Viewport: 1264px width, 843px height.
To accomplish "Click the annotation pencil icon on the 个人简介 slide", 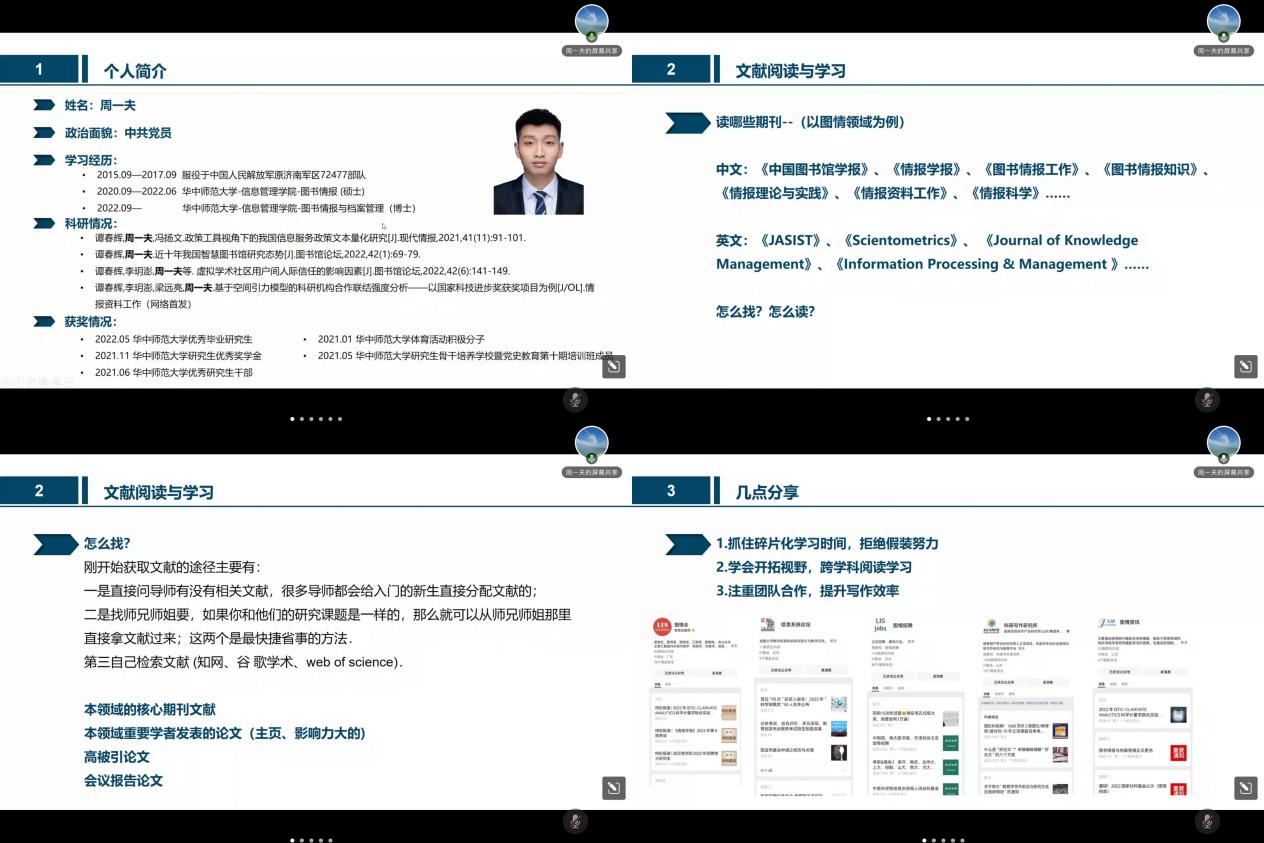I will (613, 366).
